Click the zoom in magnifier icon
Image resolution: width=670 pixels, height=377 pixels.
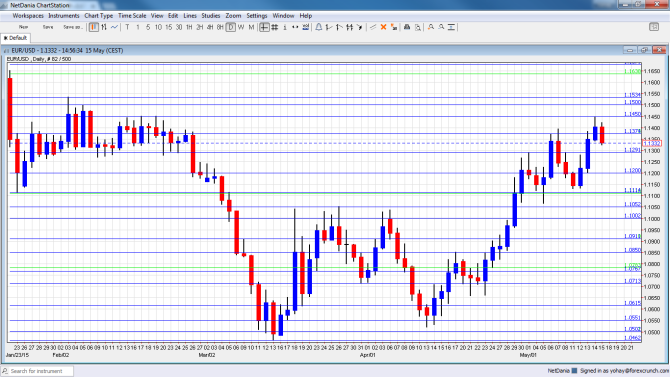pyautogui.click(x=431, y=27)
